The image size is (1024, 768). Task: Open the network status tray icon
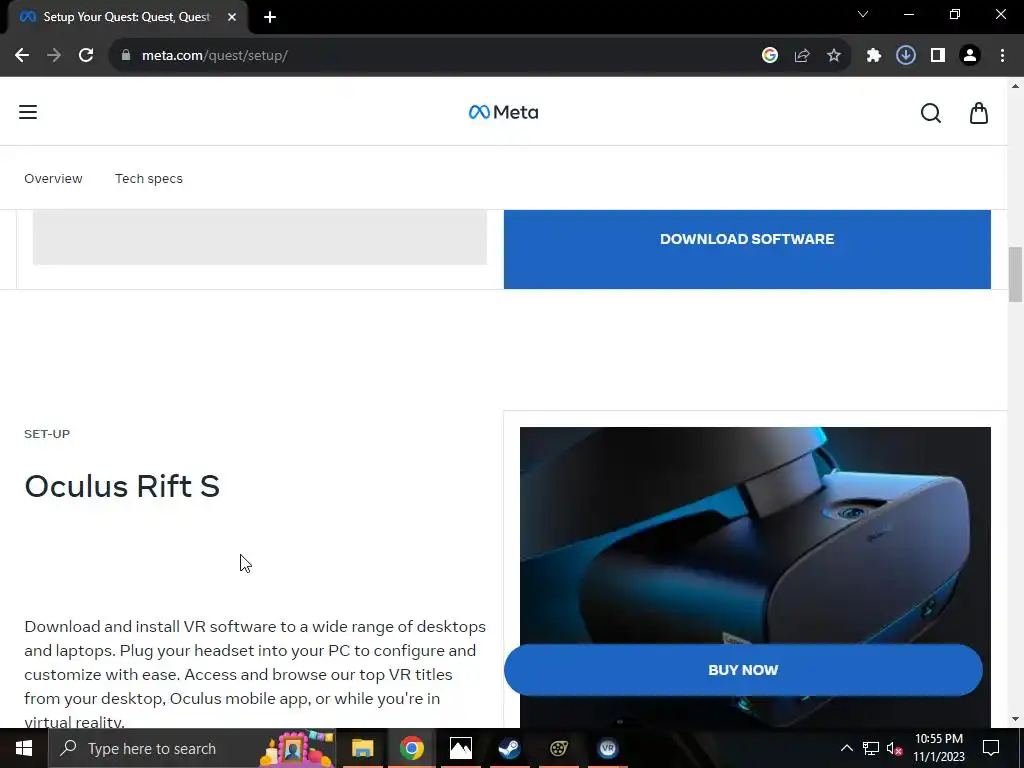tap(871, 748)
